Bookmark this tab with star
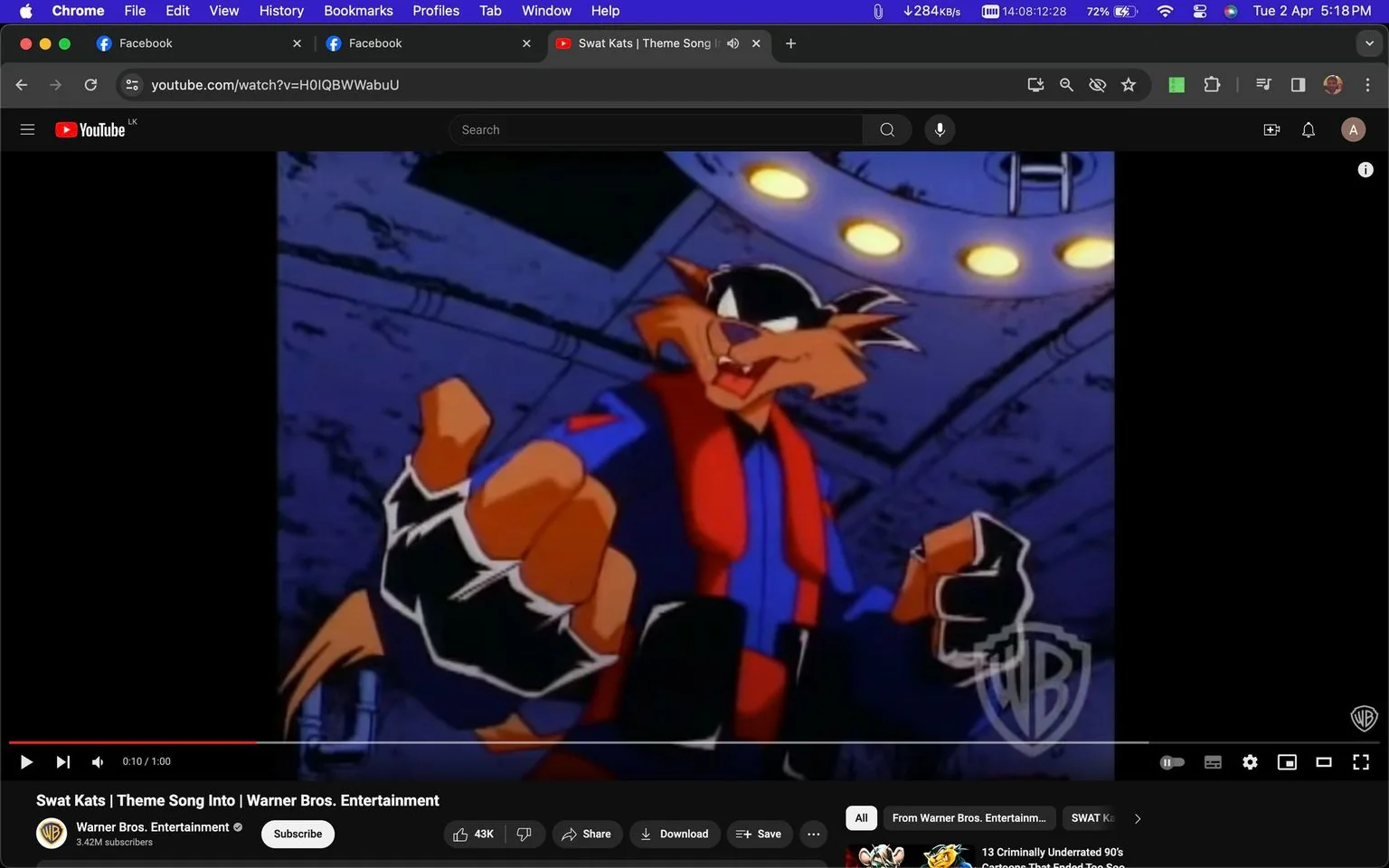1389x868 pixels. 1129,85
